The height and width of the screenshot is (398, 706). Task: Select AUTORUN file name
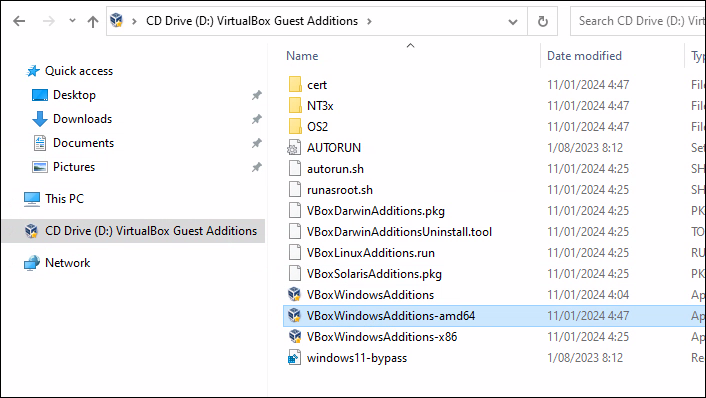coord(334,148)
